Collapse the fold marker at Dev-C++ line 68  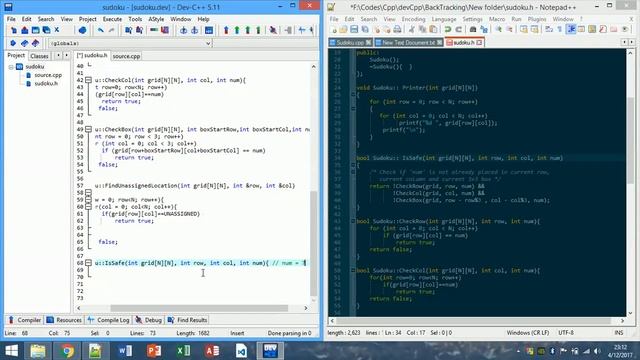[88, 263]
